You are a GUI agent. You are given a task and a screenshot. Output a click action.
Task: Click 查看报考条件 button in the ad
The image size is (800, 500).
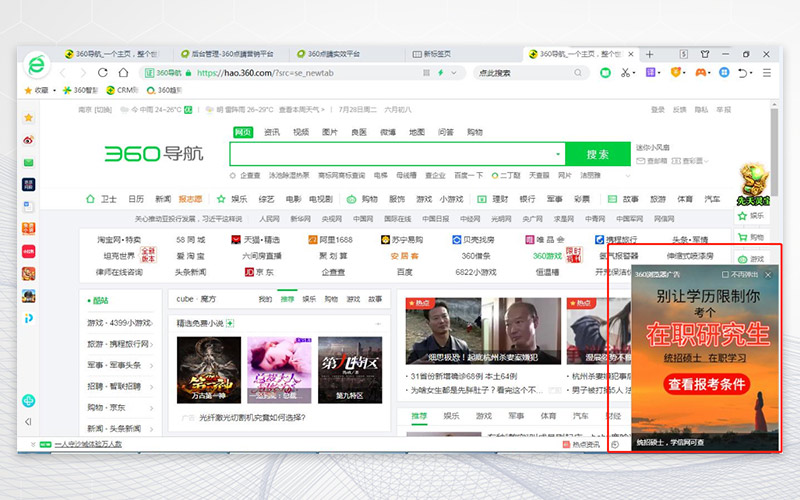[707, 384]
